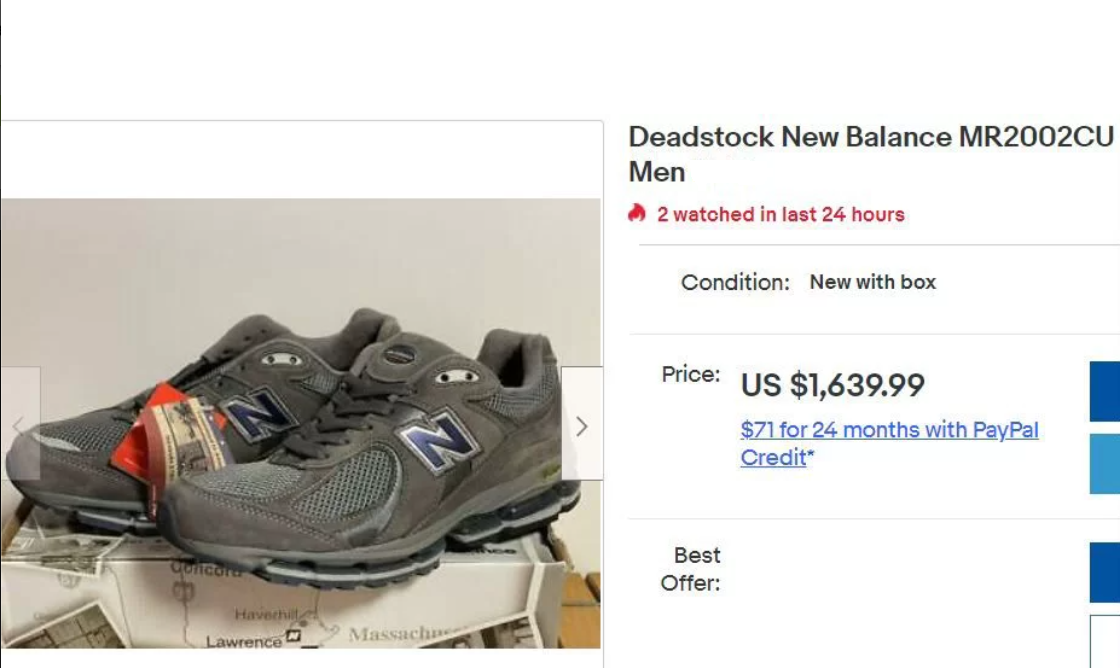Click the "Best Offer:" label
This screenshot has width=1120, height=668.
pos(690,569)
